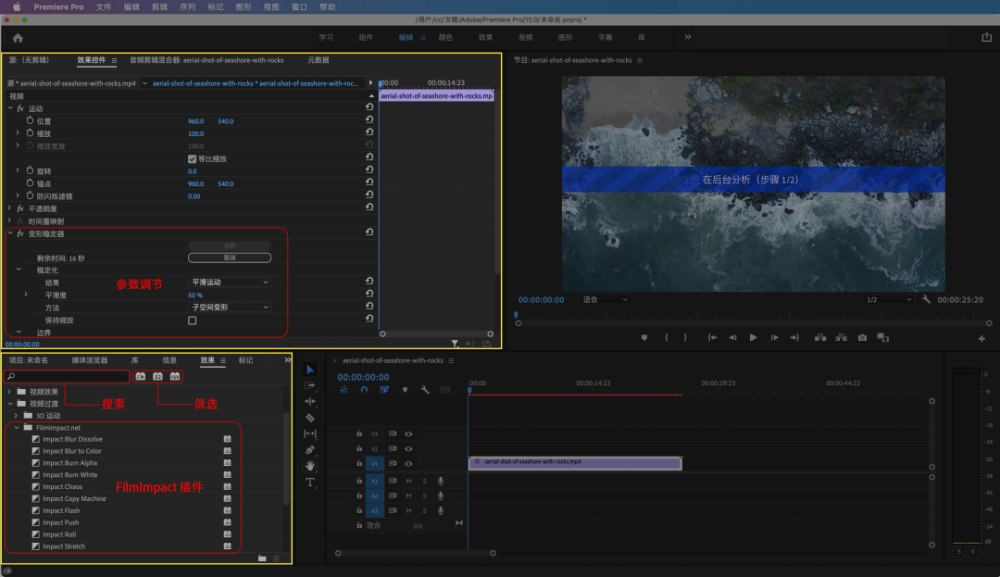The height and width of the screenshot is (577, 1000).
Task: Select the Pen tool
Action: 310,450
